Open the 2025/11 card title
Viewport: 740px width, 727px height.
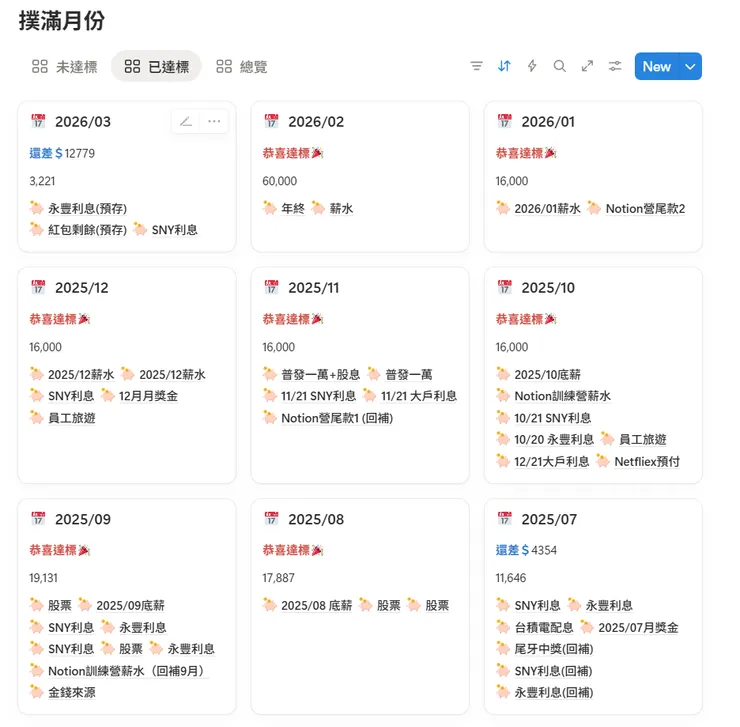[x=313, y=288]
